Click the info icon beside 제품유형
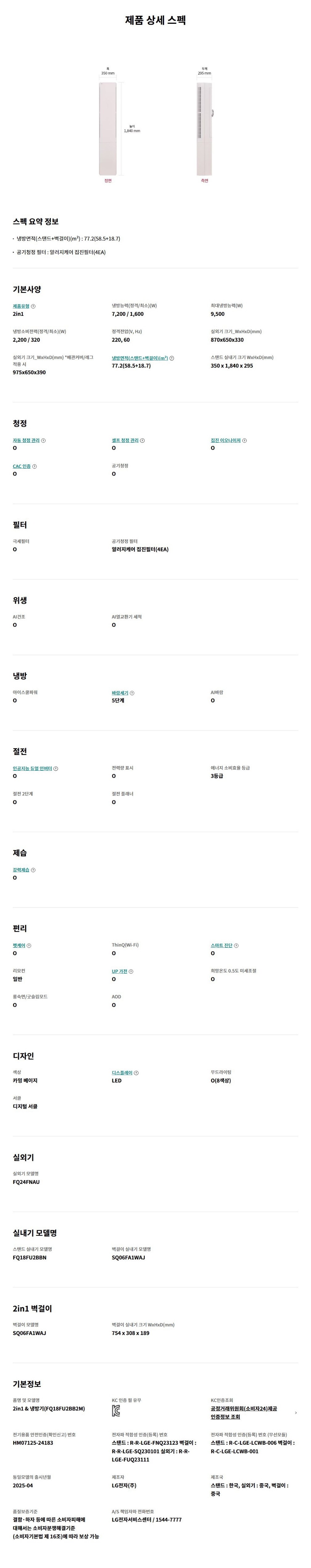 point(33,306)
